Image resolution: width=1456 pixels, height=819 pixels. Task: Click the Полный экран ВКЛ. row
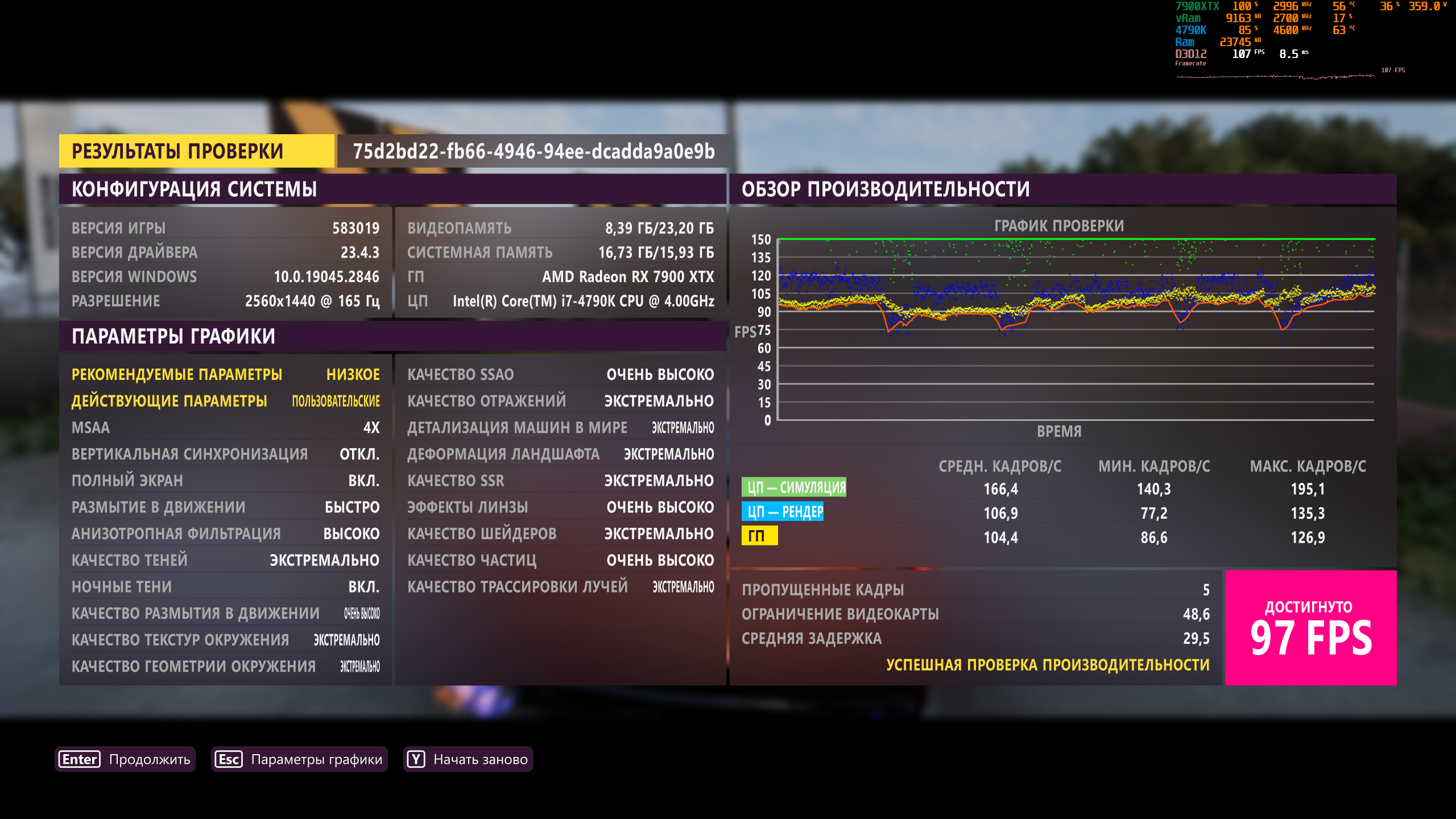225,481
